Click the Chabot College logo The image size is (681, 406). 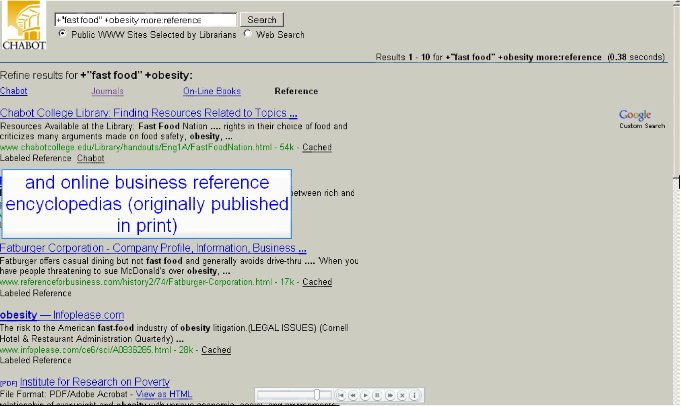coord(23,25)
